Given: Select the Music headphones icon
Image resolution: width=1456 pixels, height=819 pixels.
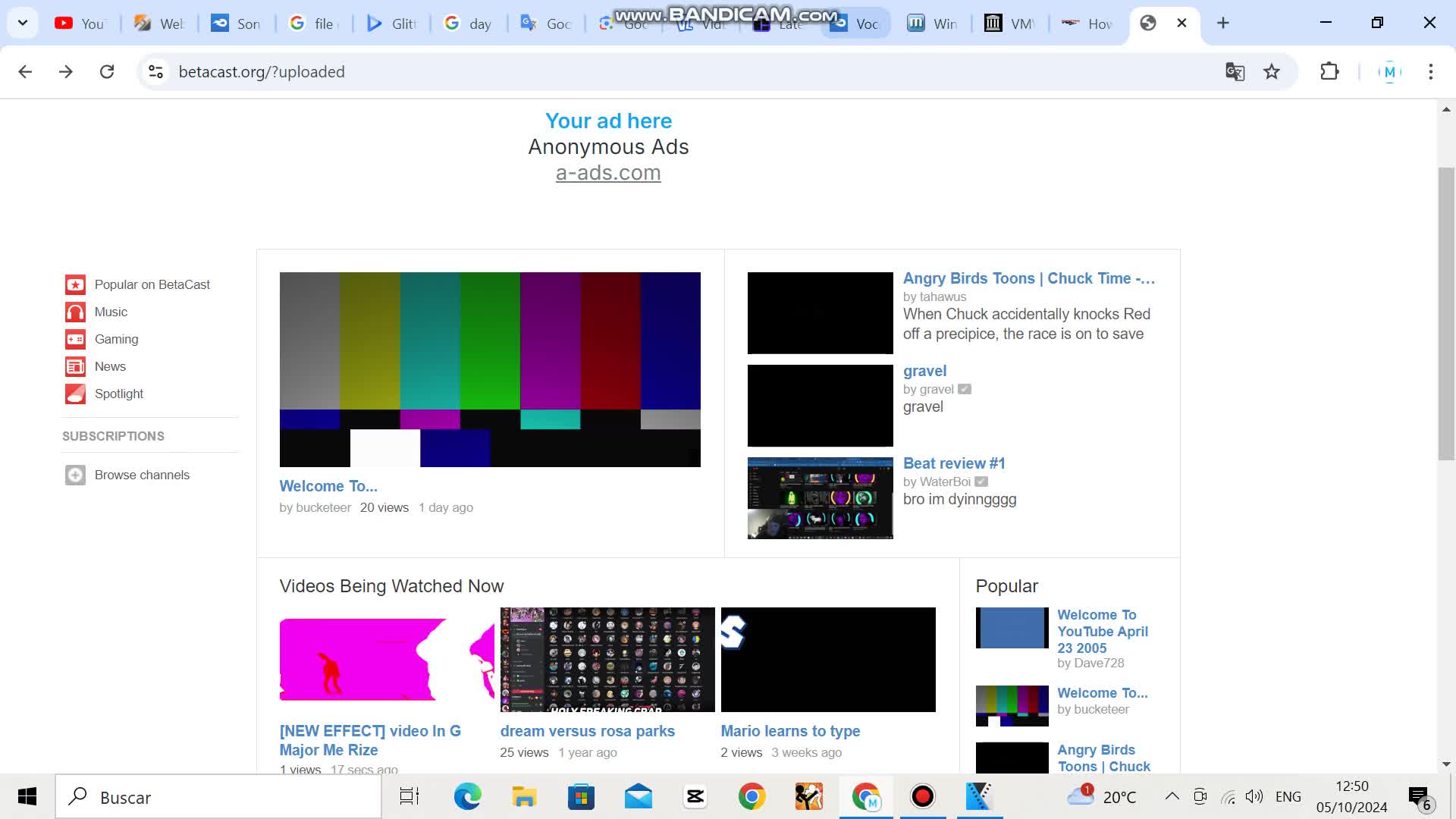Looking at the screenshot, I should 75,312.
